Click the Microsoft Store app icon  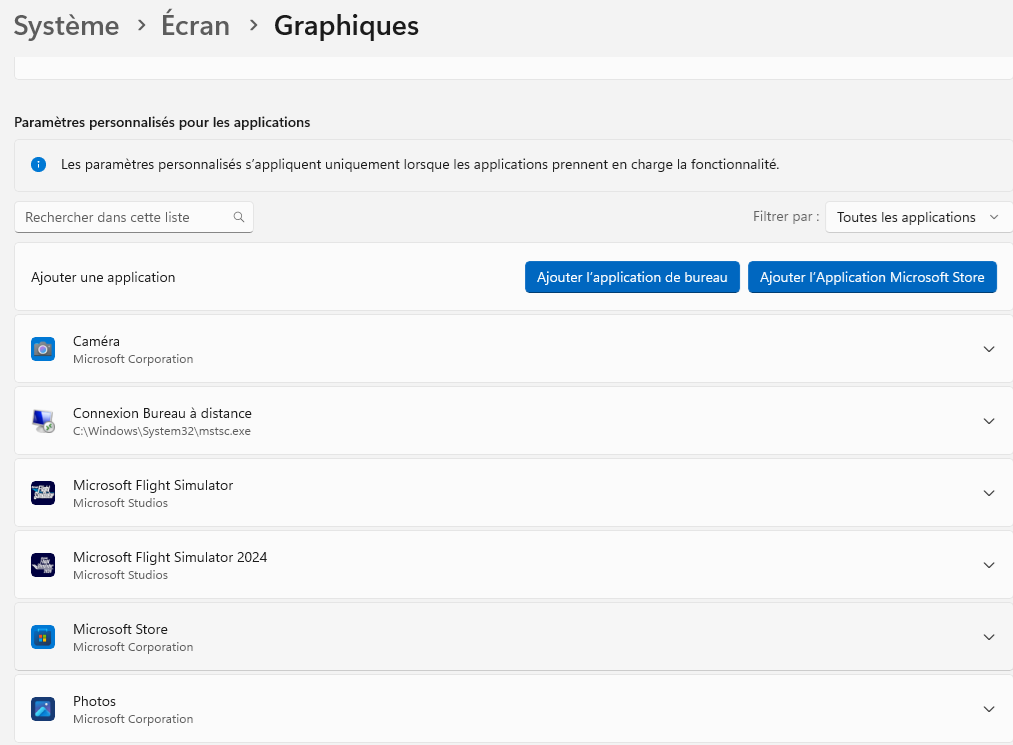point(43,637)
